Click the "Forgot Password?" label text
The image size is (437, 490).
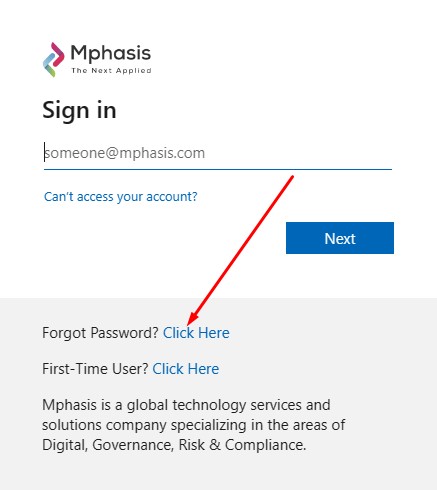[100, 333]
